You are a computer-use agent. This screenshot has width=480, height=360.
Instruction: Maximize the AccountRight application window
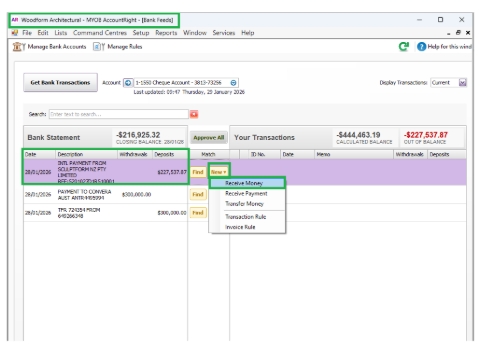[440, 20]
